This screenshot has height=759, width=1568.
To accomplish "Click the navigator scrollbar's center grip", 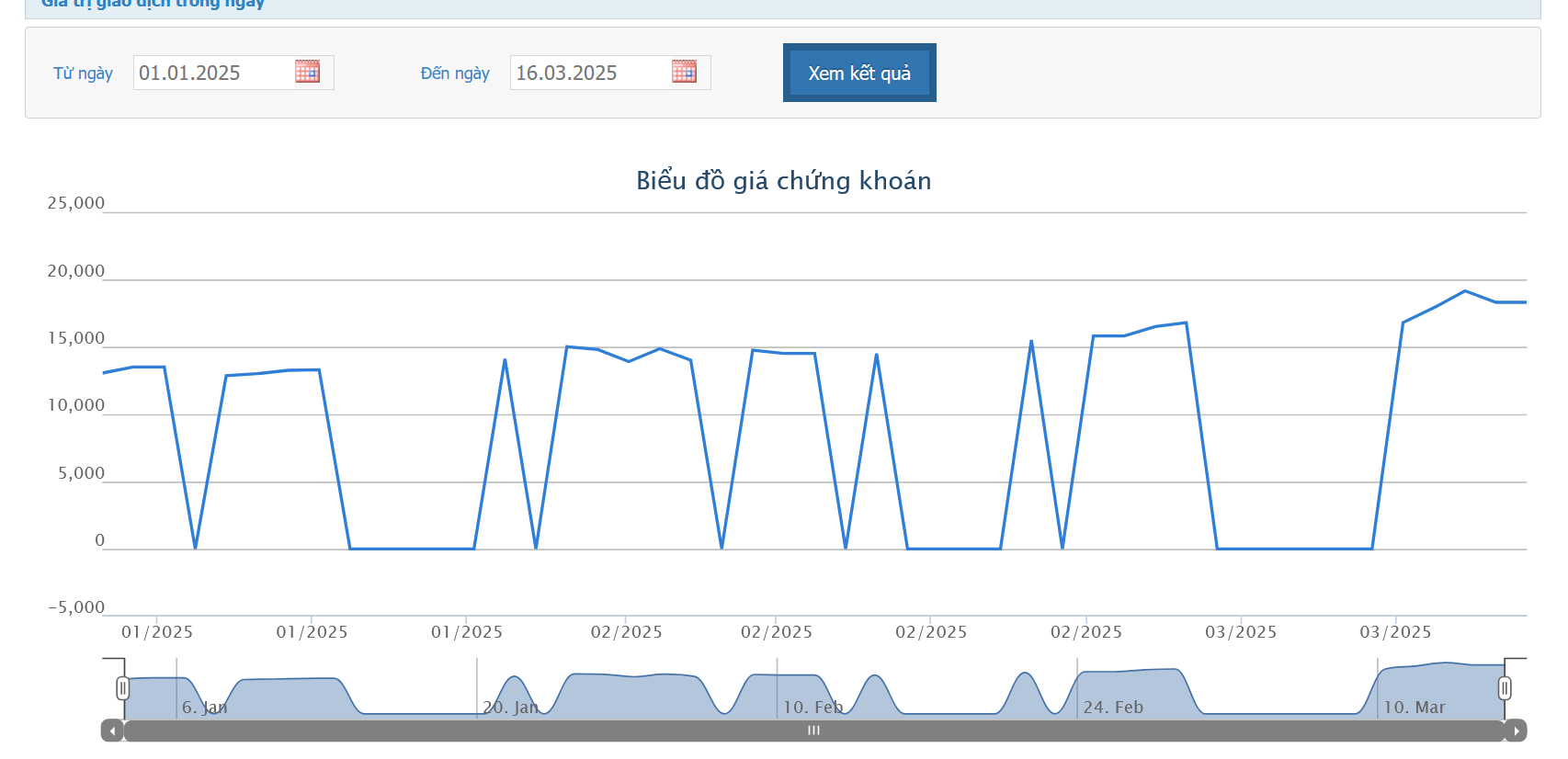I will coord(813,731).
